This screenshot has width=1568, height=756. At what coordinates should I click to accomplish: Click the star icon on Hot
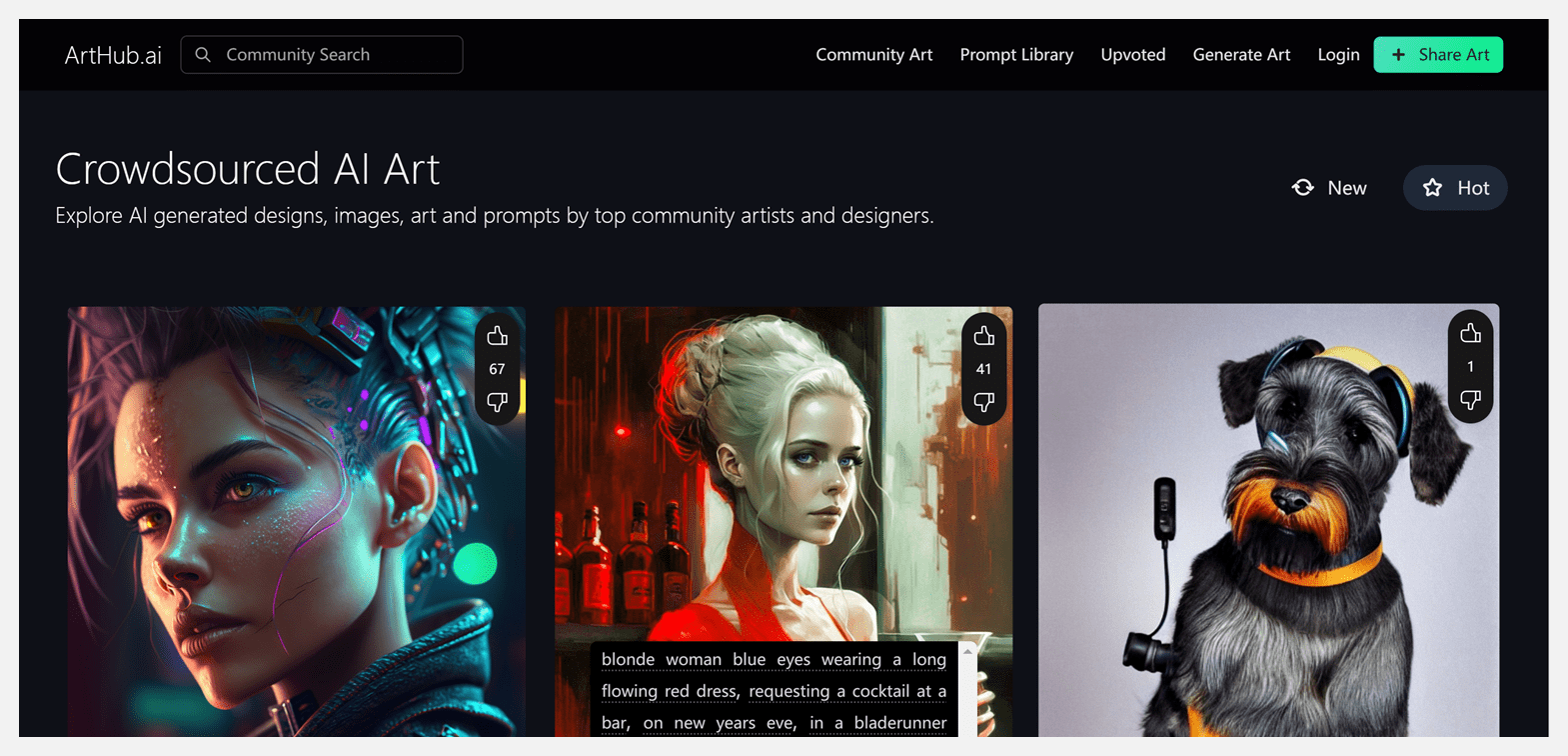1432,188
